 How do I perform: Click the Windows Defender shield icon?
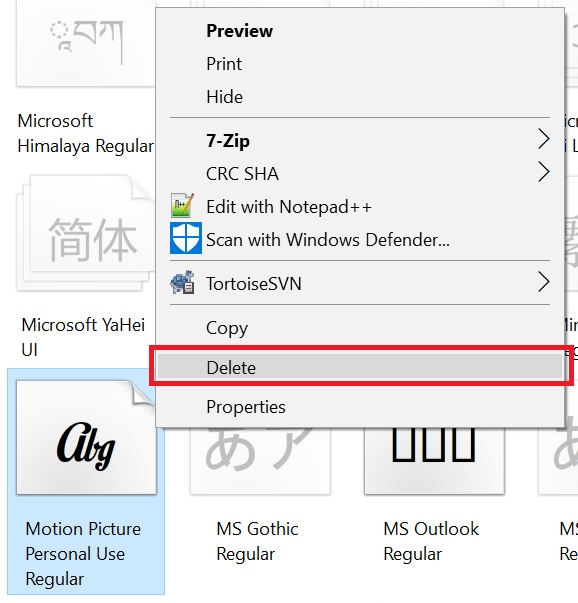(x=186, y=238)
